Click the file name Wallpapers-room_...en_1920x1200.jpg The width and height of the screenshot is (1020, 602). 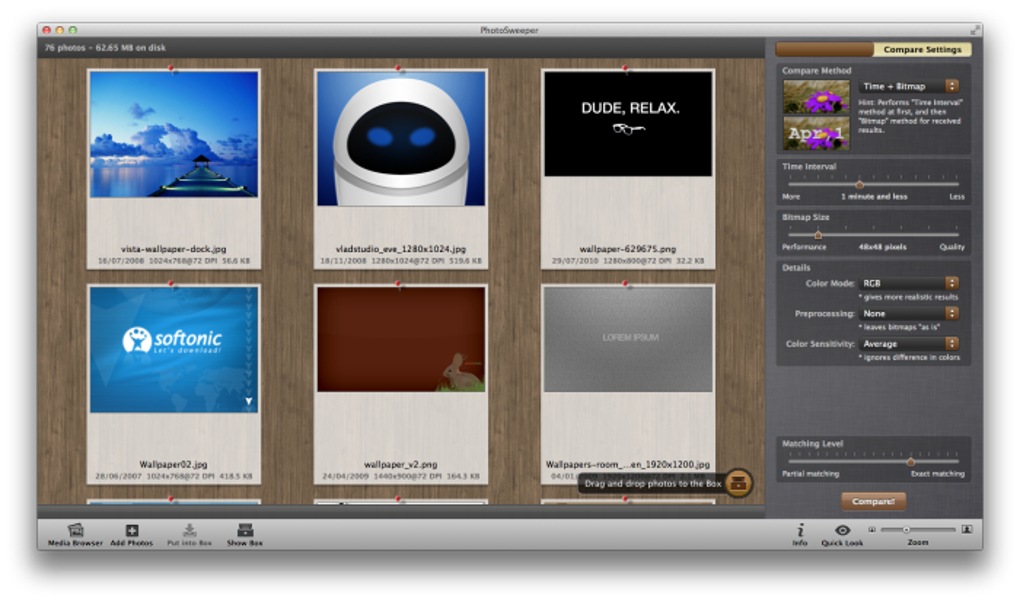coord(628,464)
